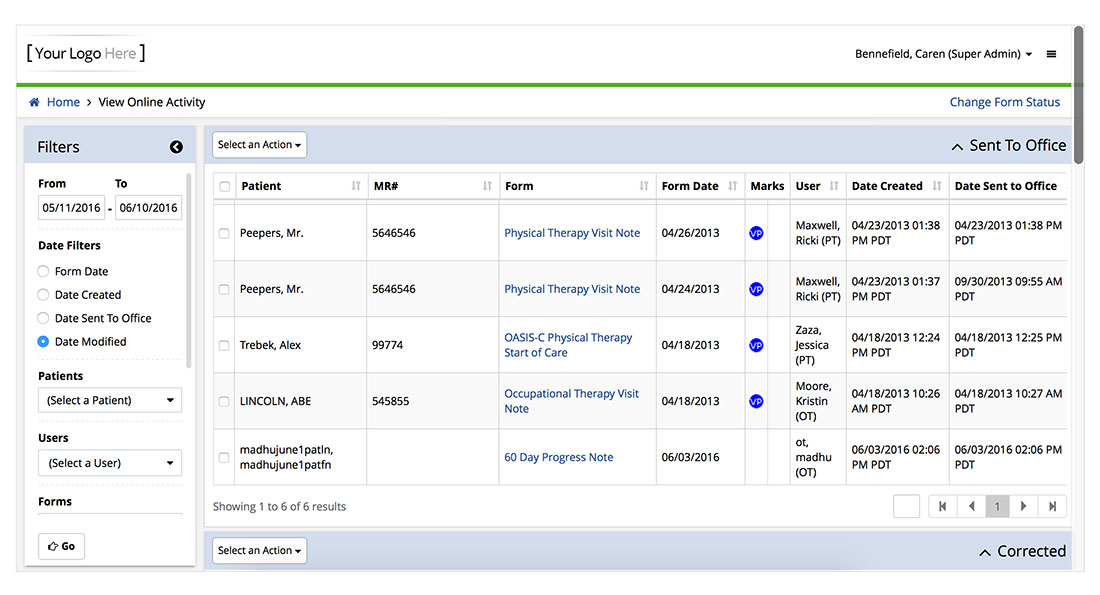Go to previous page of results

pos(971,507)
